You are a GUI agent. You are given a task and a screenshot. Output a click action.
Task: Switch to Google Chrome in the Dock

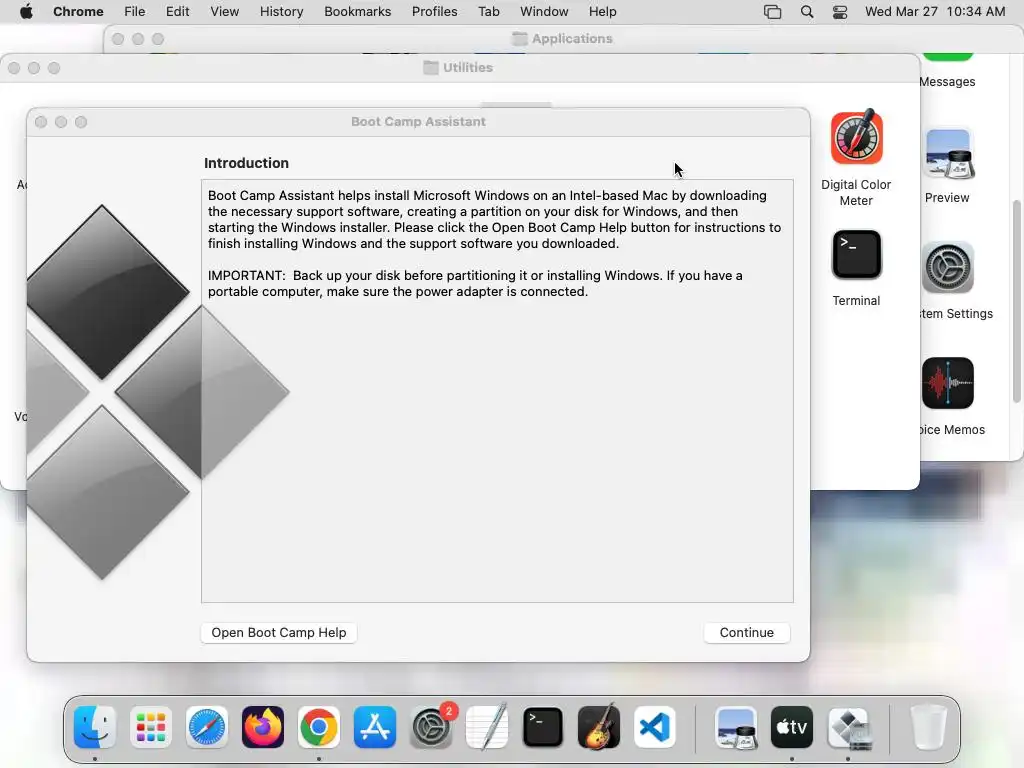pos(319,727)
